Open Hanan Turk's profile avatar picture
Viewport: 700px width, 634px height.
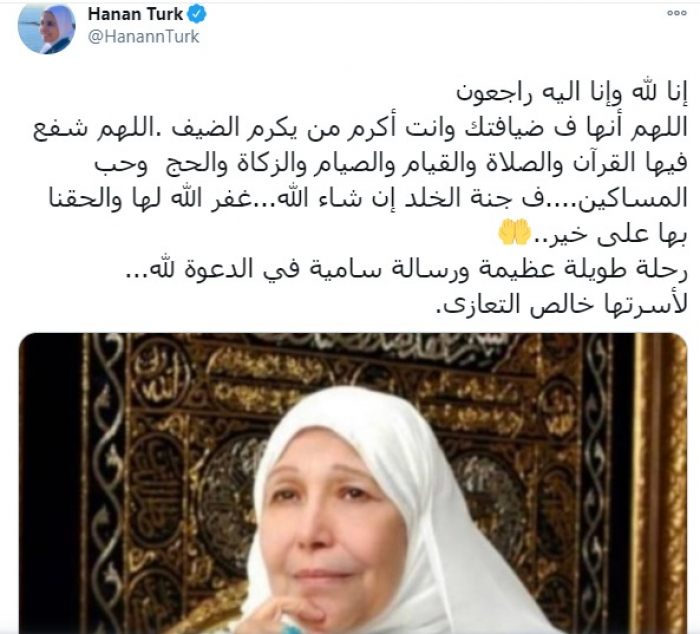[x=46, y=28]
